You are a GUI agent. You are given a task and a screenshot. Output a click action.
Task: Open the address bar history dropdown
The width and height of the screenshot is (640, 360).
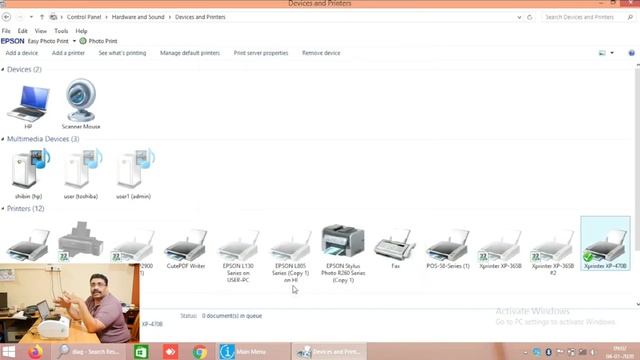[519, 17]
